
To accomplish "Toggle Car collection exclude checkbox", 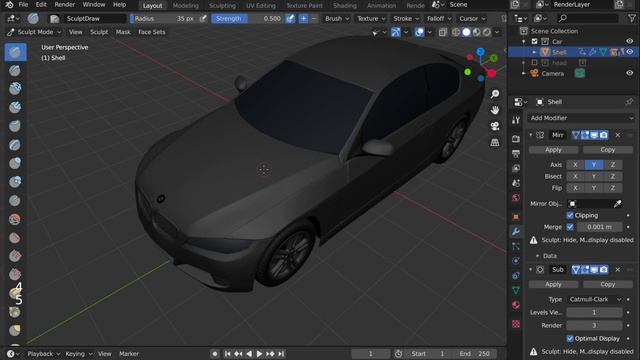I will (x=534, y=41).
